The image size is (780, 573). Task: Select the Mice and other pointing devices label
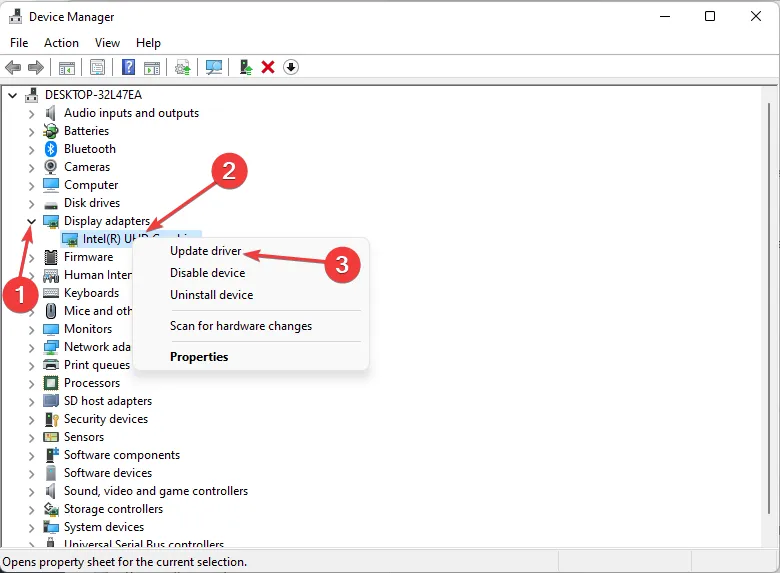coord(98,311)
